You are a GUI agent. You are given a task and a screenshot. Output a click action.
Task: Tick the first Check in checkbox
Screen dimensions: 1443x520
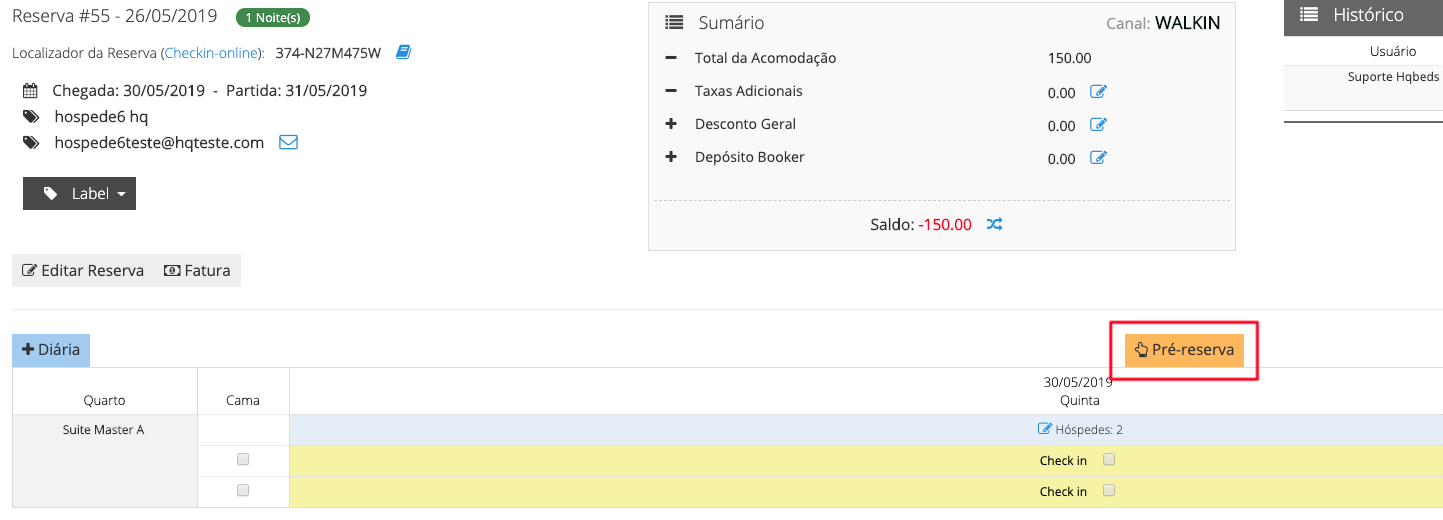[1108, 460]
